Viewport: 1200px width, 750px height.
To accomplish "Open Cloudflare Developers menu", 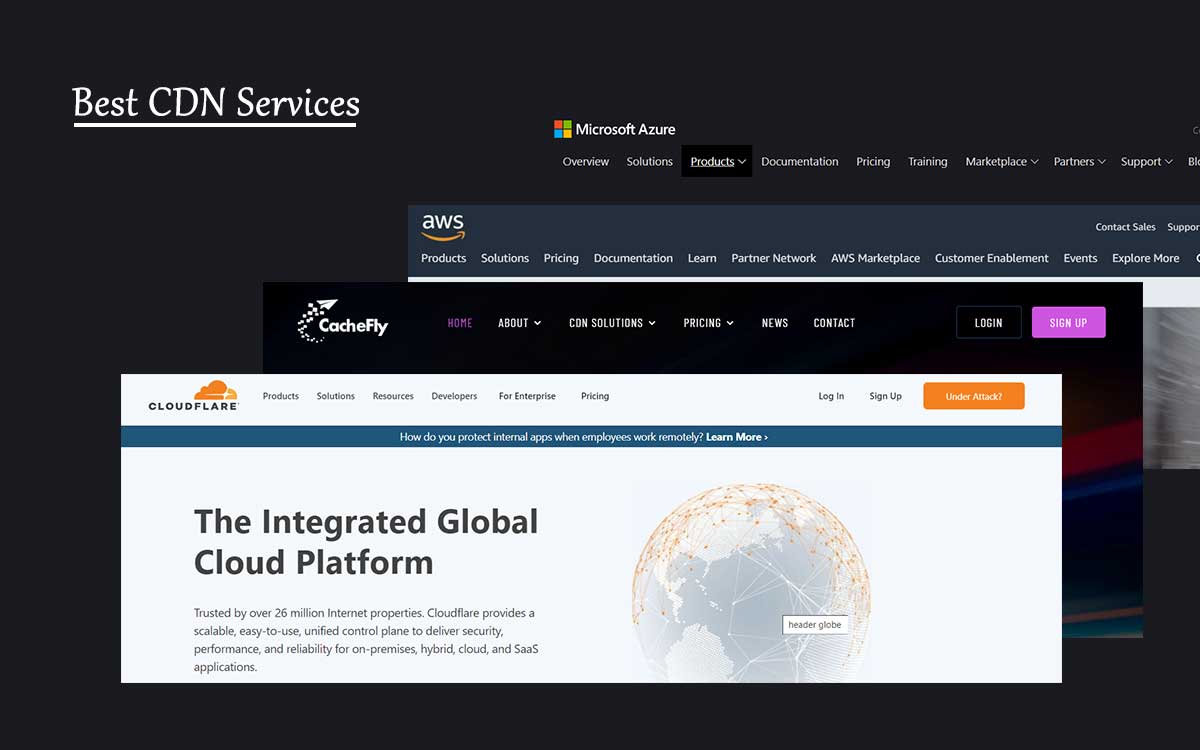I will tap(454, 396).
